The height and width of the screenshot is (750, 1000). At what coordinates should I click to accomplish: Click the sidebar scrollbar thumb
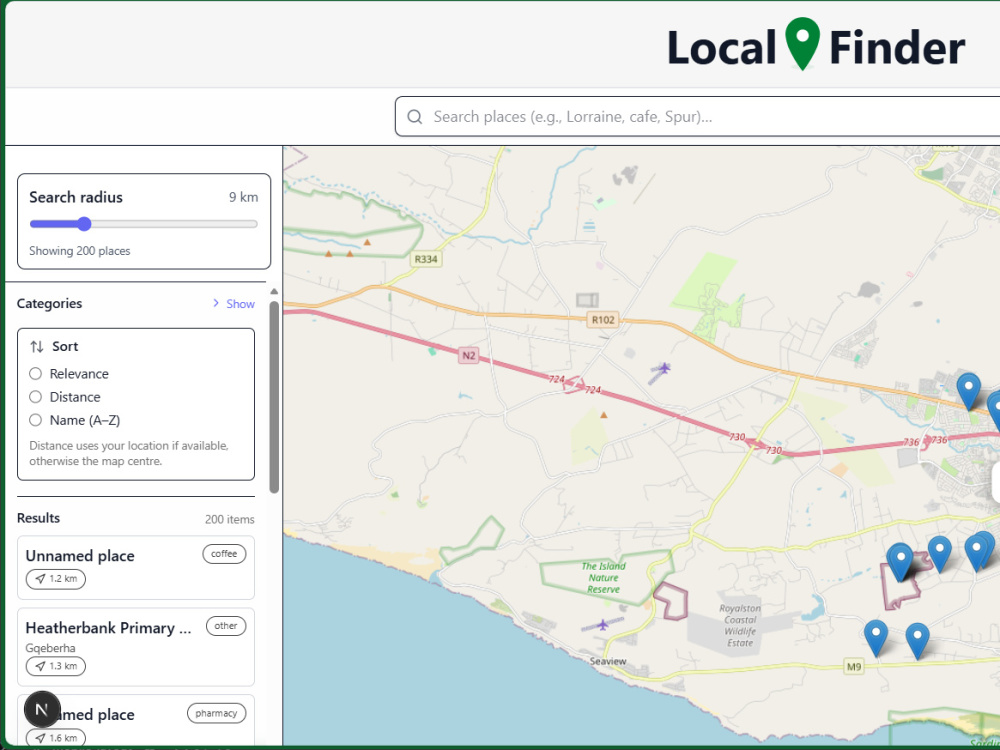pos(274,397)
